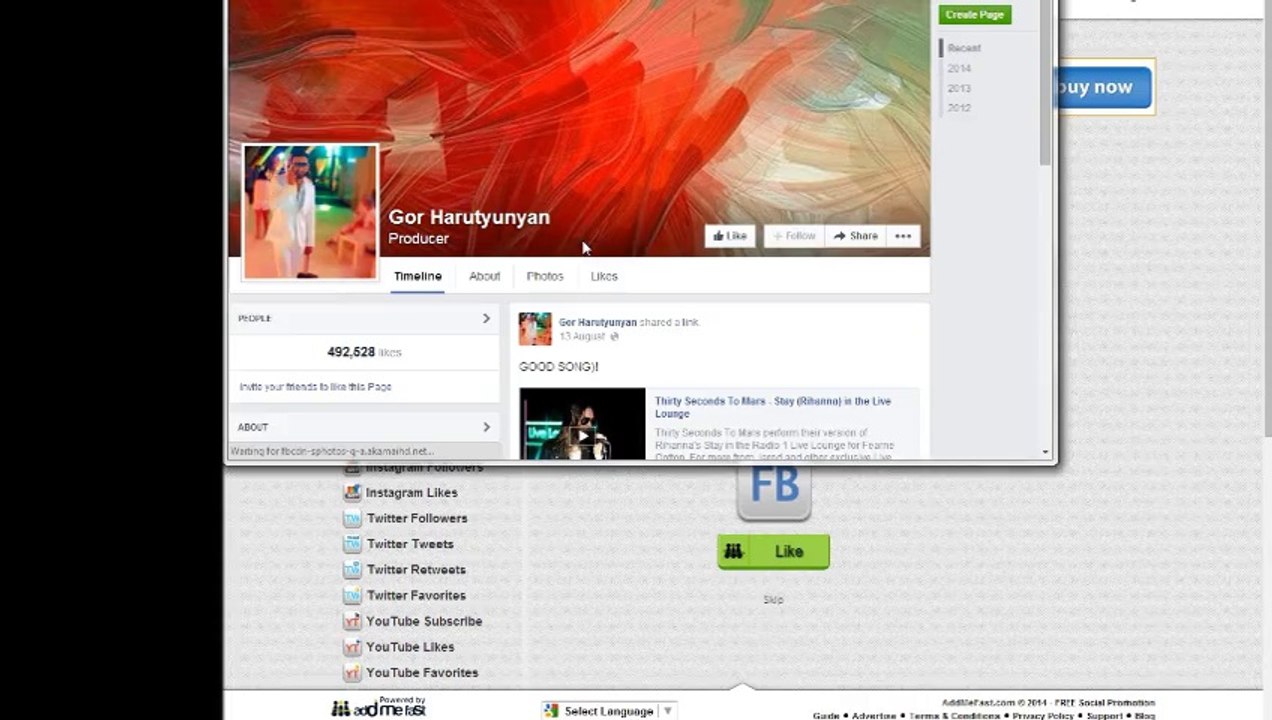
Task: Jump to 2013 in timeline navigator
Action: click(x=959, y=88)
